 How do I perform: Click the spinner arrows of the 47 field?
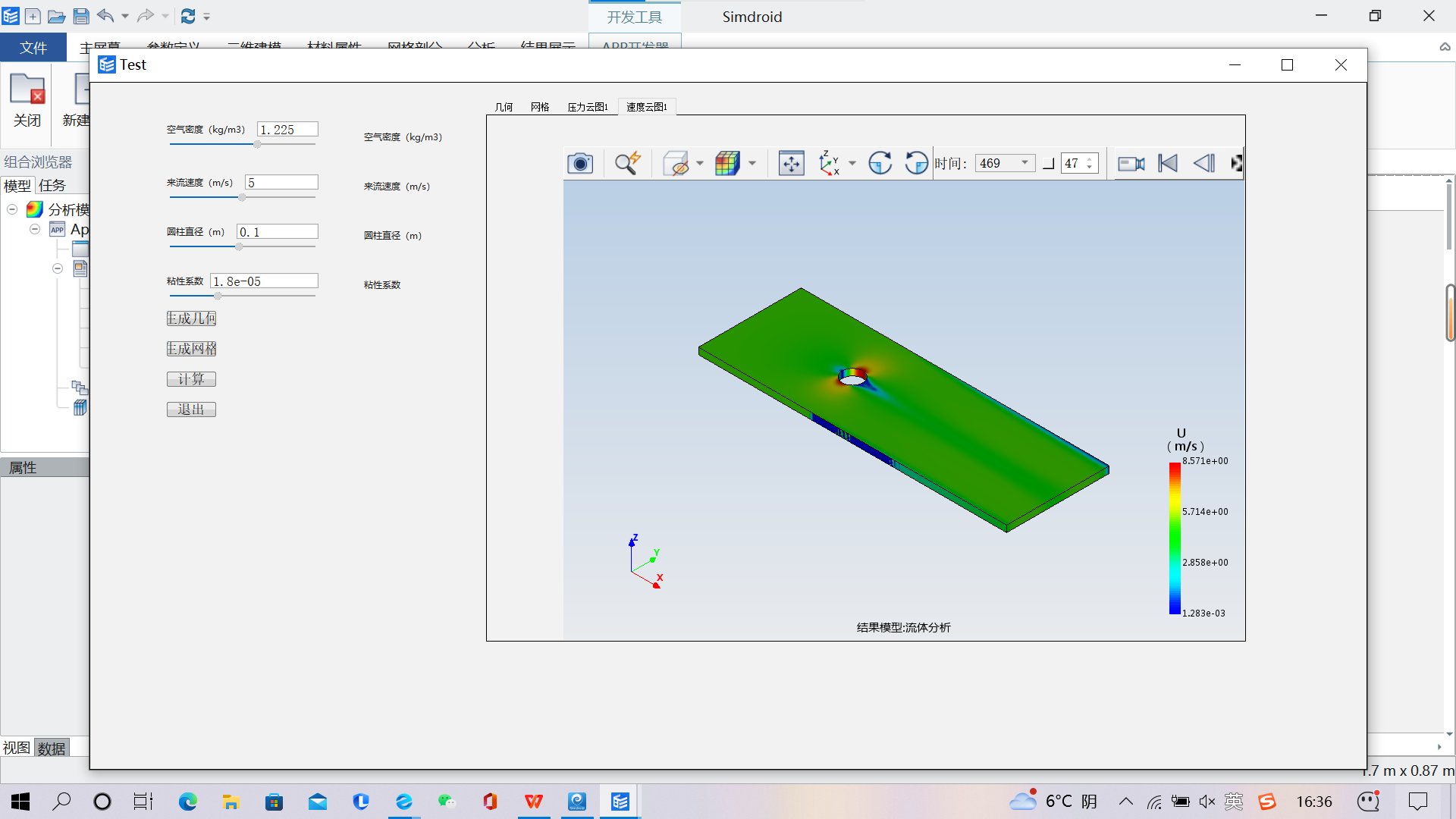click(x=1090, y=163)
